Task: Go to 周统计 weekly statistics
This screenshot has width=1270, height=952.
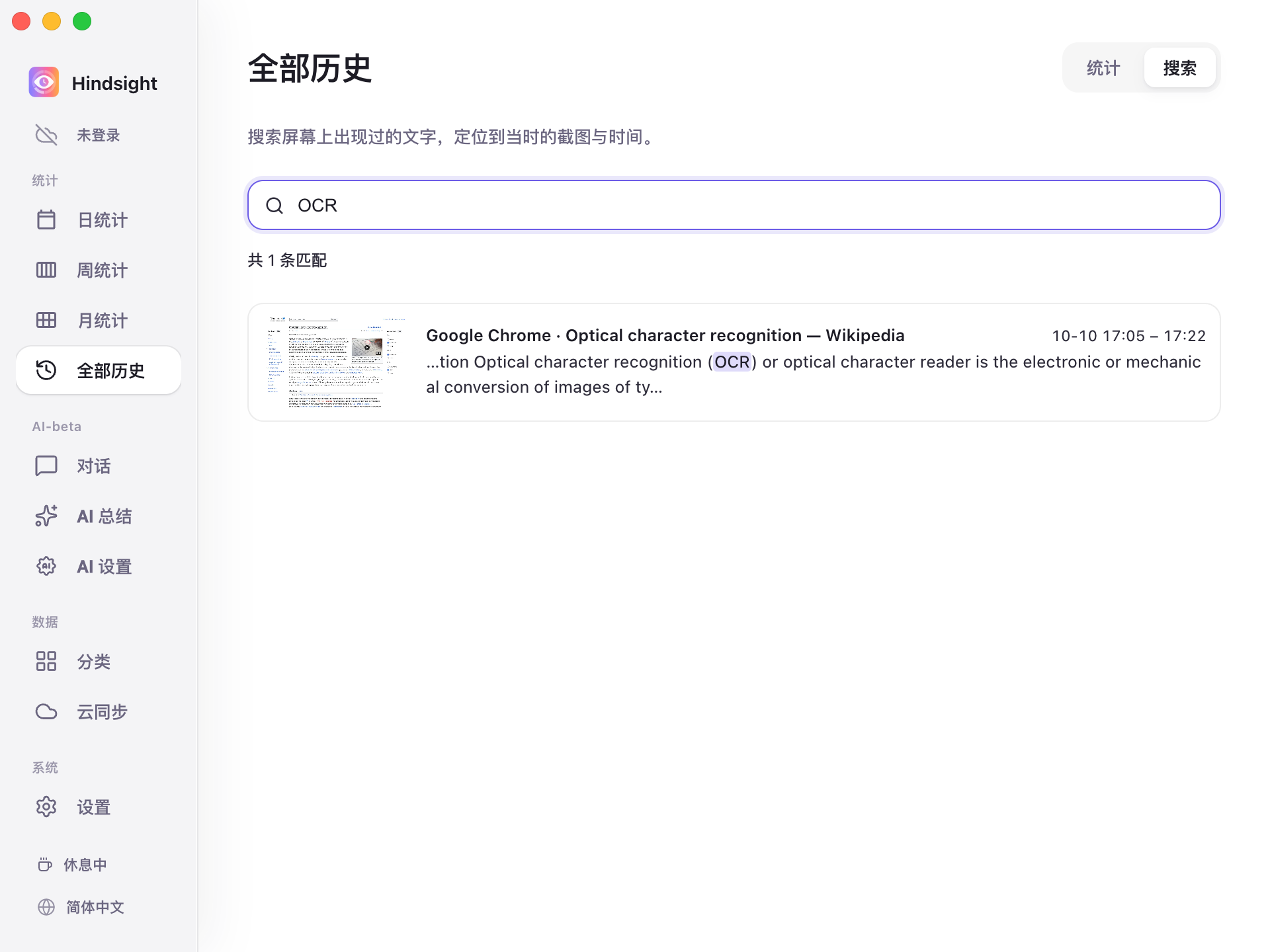Action: [98, 270]
